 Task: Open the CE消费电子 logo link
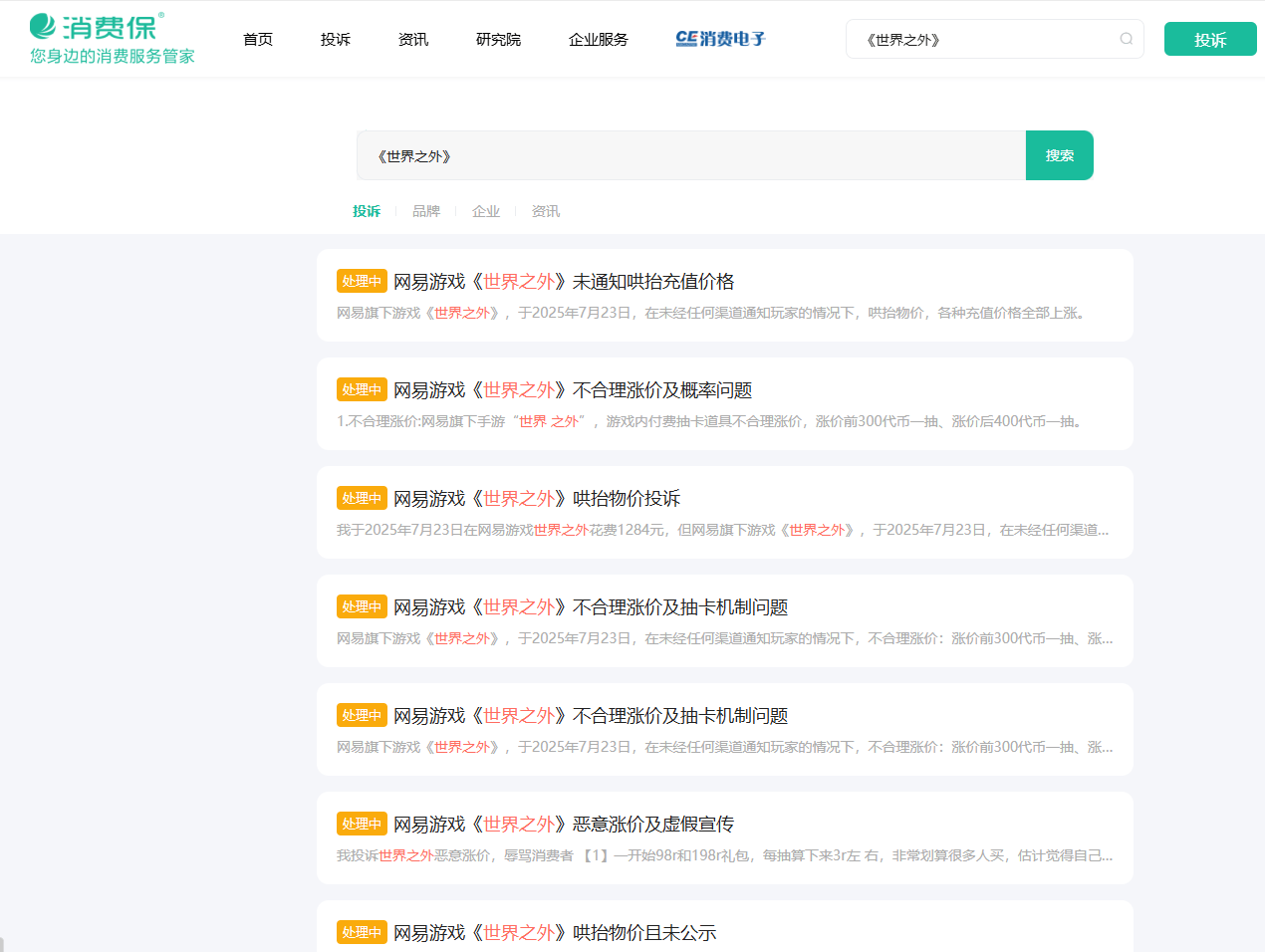[x=720, y=39]
